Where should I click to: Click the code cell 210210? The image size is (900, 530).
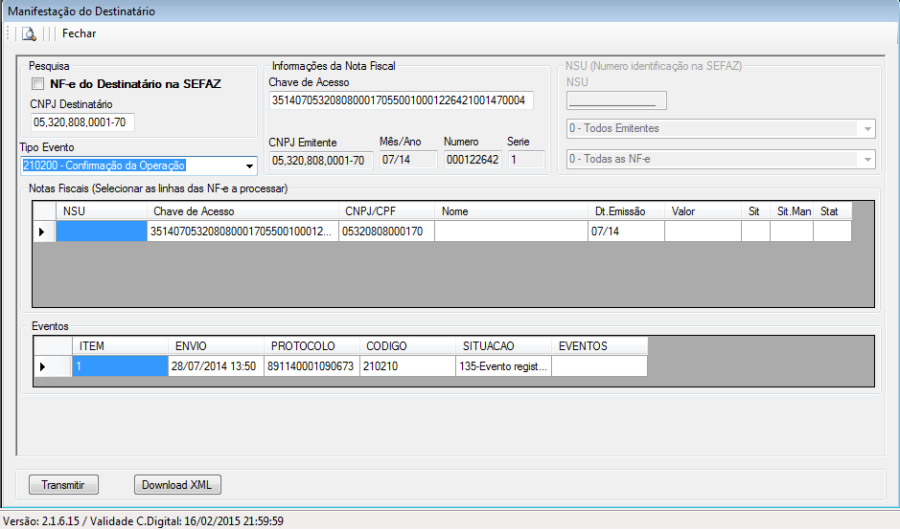[408, 366]
